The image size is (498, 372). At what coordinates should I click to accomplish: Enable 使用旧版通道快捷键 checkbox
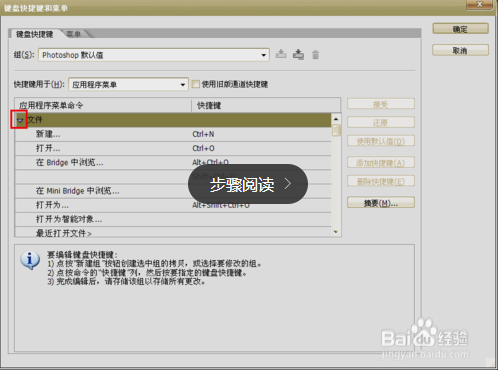(196, 84)
